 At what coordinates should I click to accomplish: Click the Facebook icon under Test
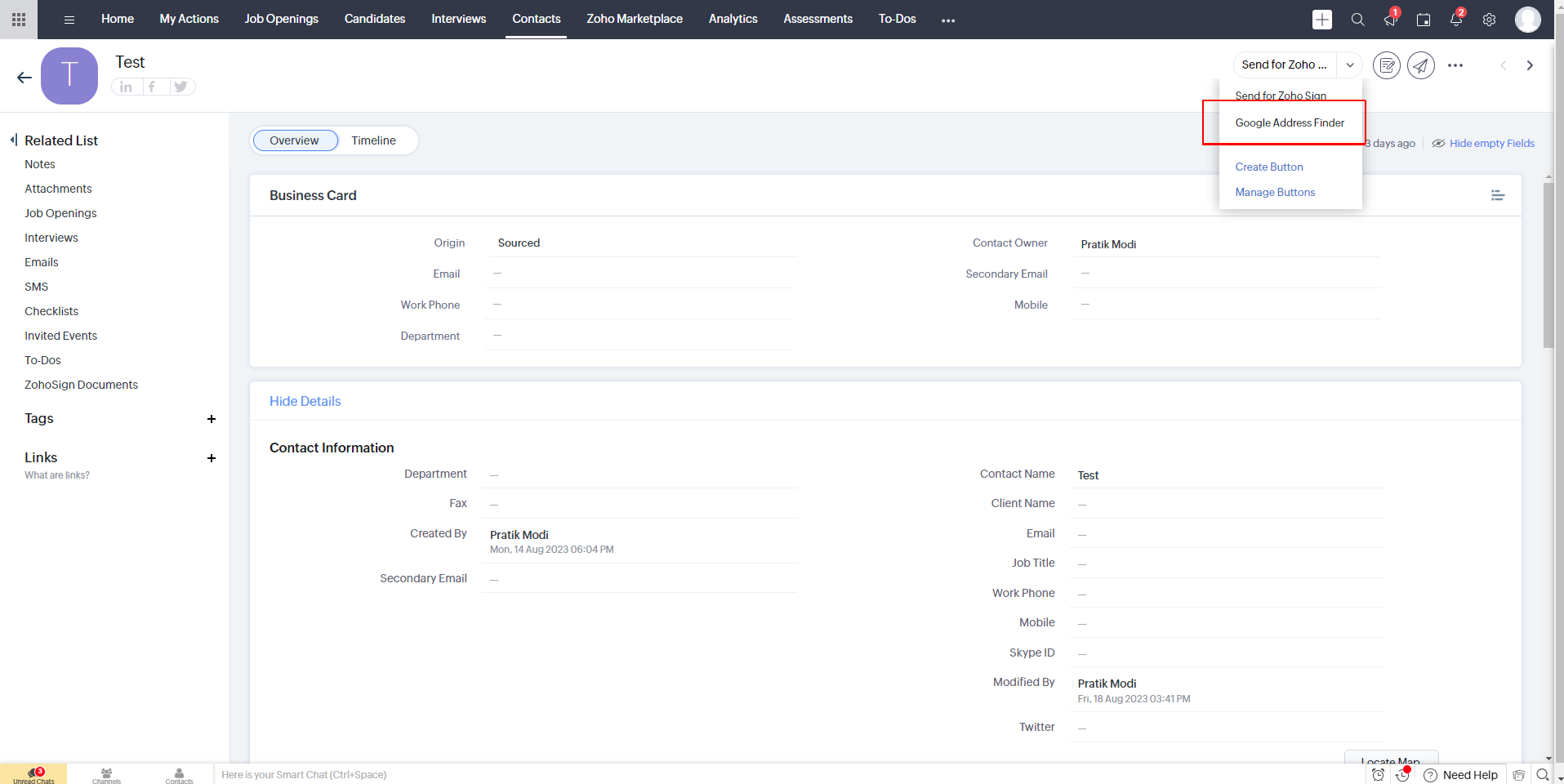pyautogui.click(x=152, y=87)
